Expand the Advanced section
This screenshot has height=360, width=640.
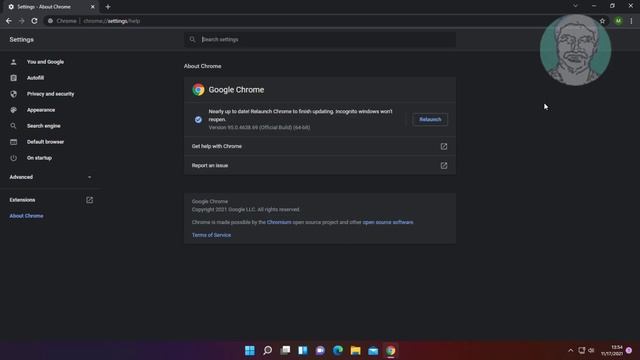pyautogui.click(x=51, y=177)
